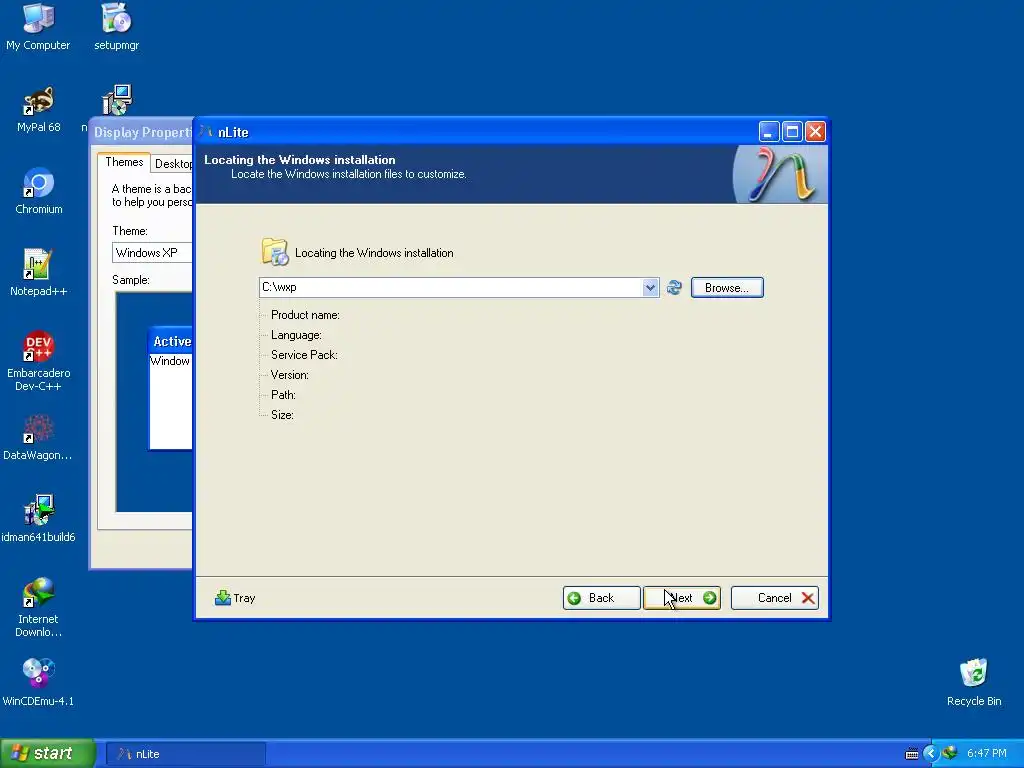The width and height of the screenshot is (1024, 768).
Task: Maximize the nLite window
Action: tap(792, 132)
